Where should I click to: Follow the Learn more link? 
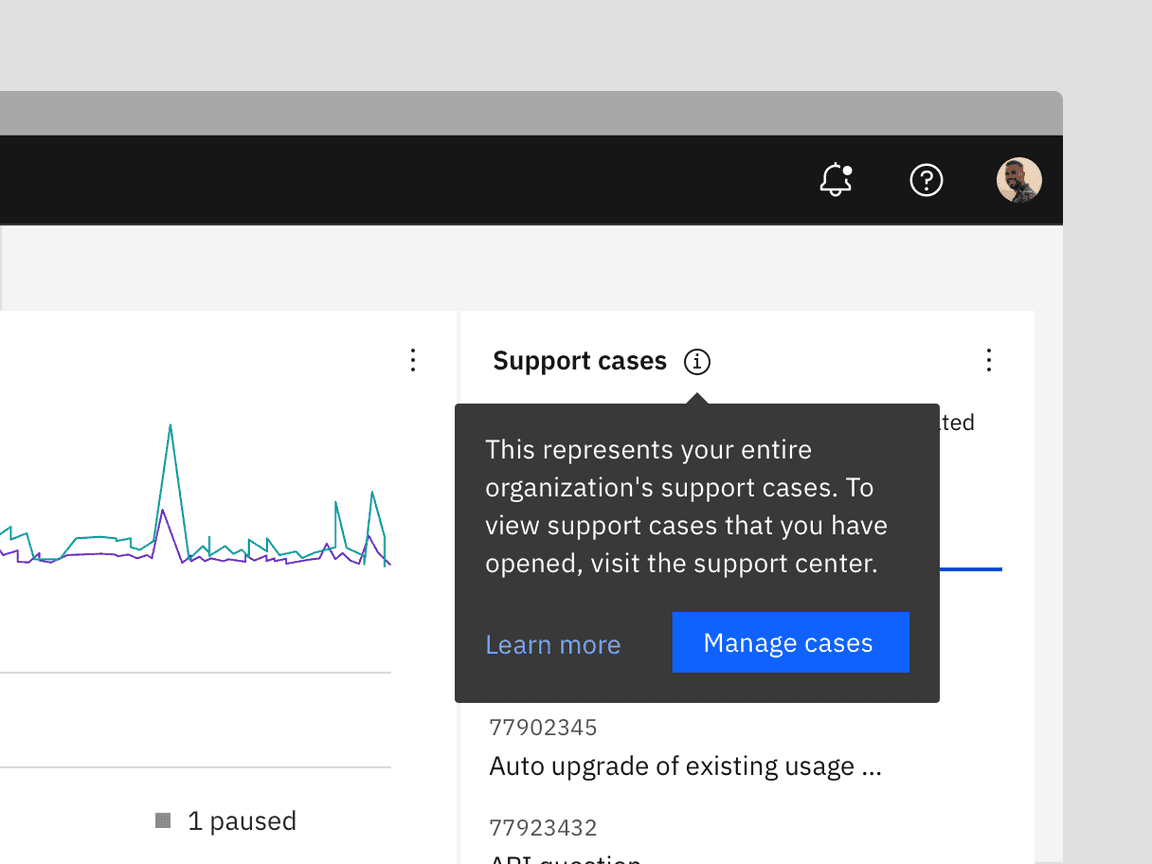click(553, 645)
